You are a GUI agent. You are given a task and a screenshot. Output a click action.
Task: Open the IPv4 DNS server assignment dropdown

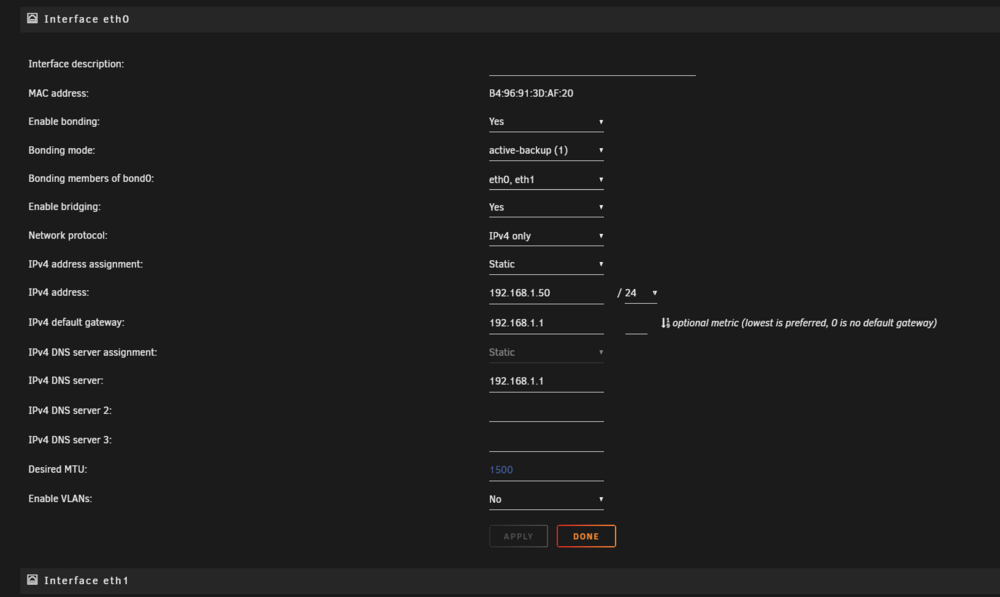click(546, 353)
